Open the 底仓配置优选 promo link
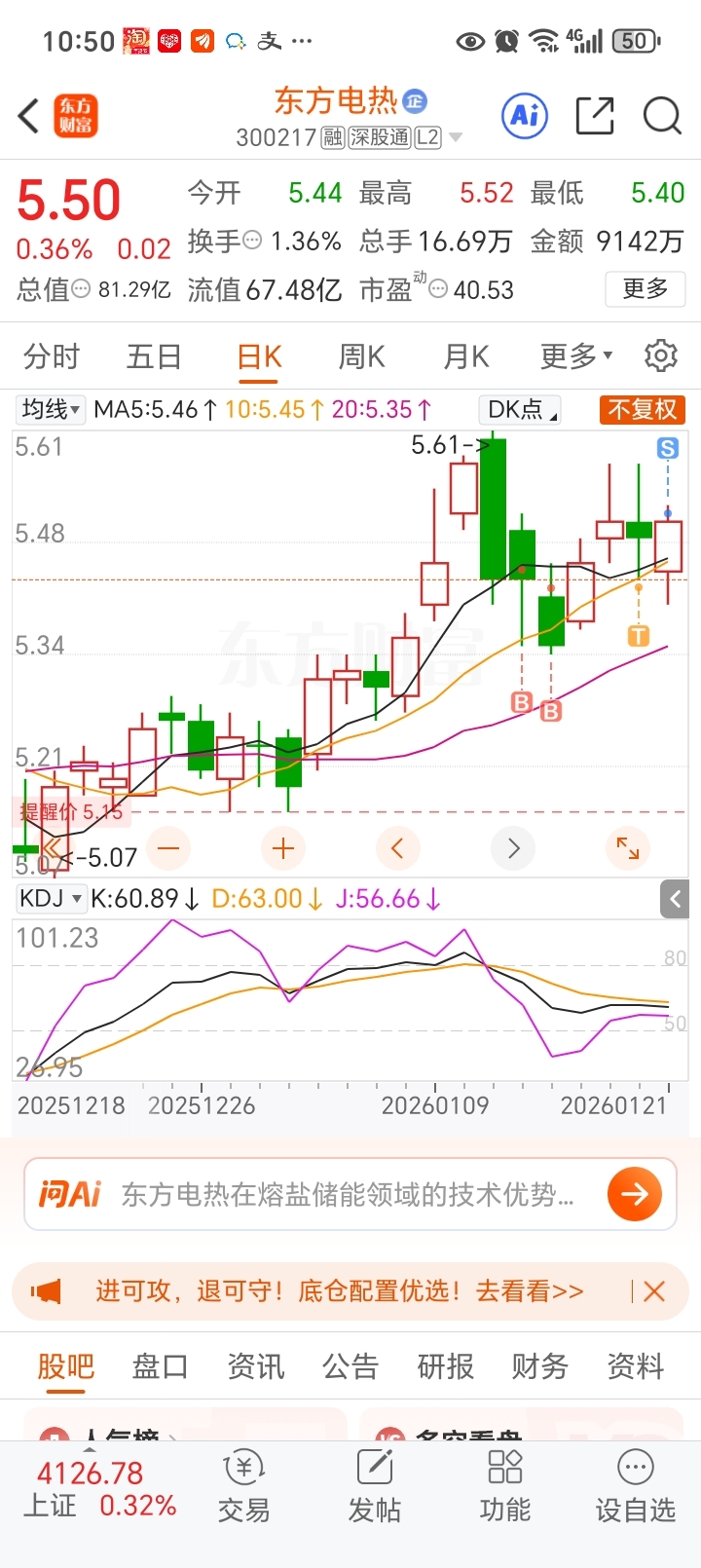 (340, 1291)
